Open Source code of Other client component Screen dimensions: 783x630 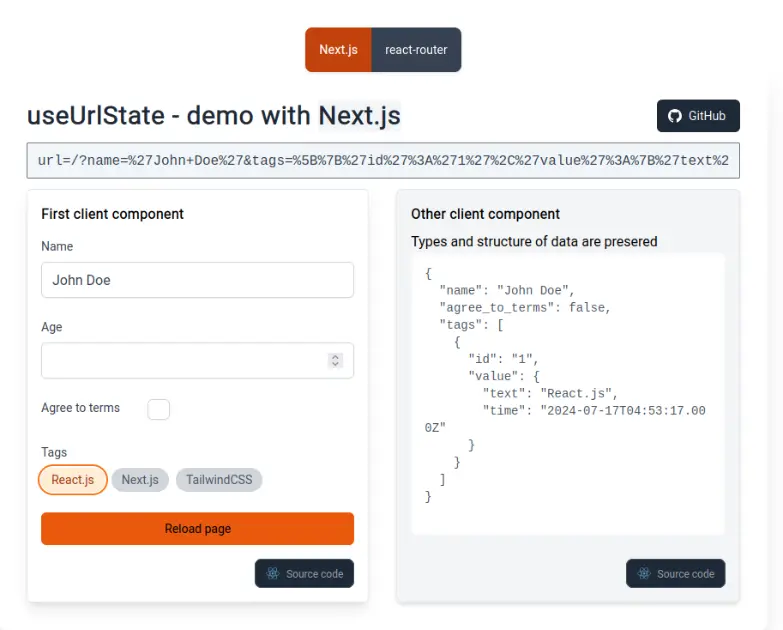(x=675, y=574)
